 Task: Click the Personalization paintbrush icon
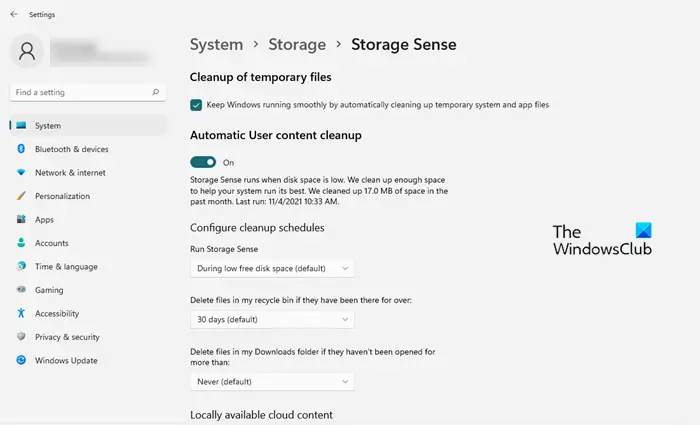tap(20, 196)
